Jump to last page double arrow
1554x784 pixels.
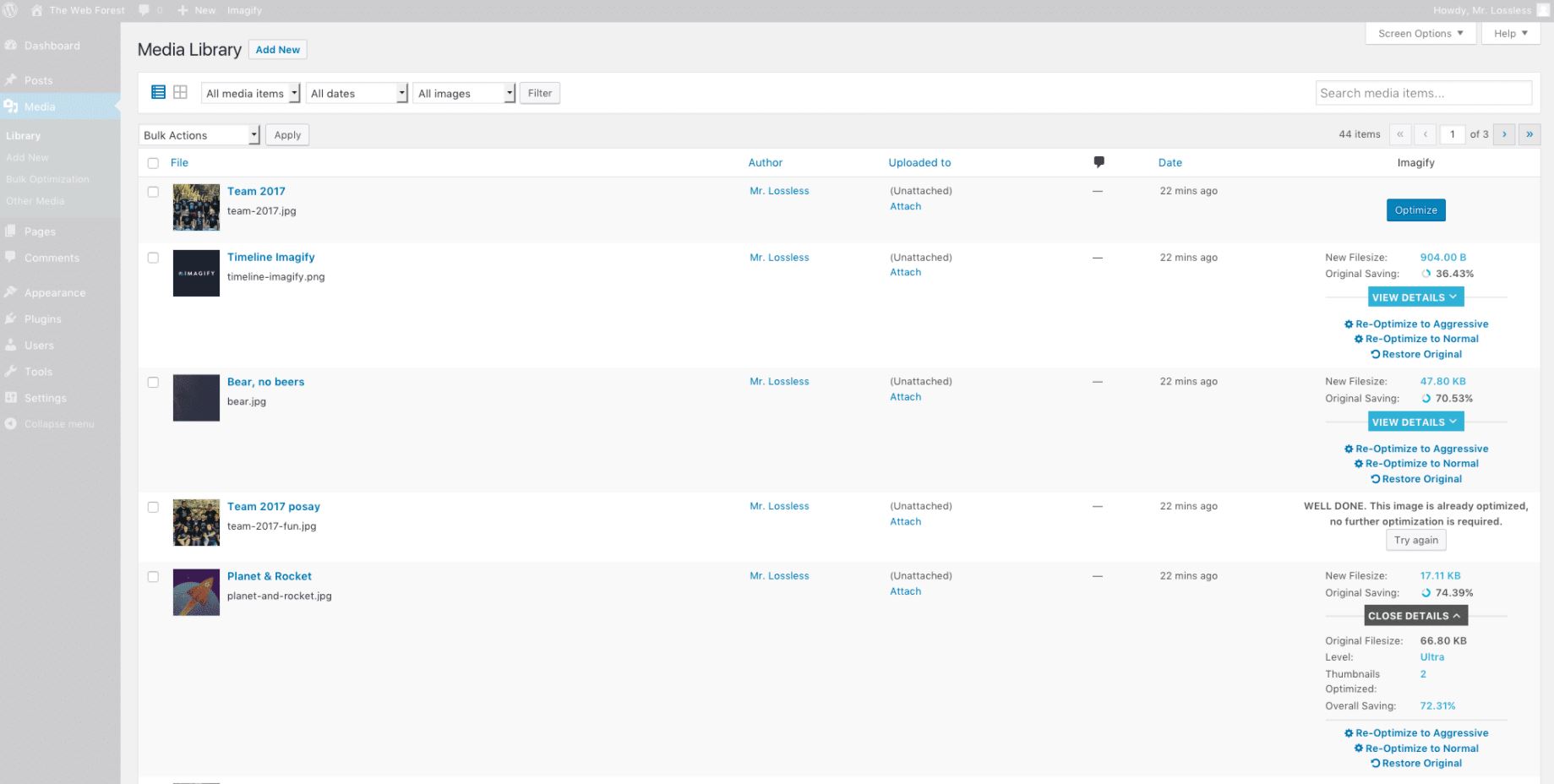(1529, 134)
